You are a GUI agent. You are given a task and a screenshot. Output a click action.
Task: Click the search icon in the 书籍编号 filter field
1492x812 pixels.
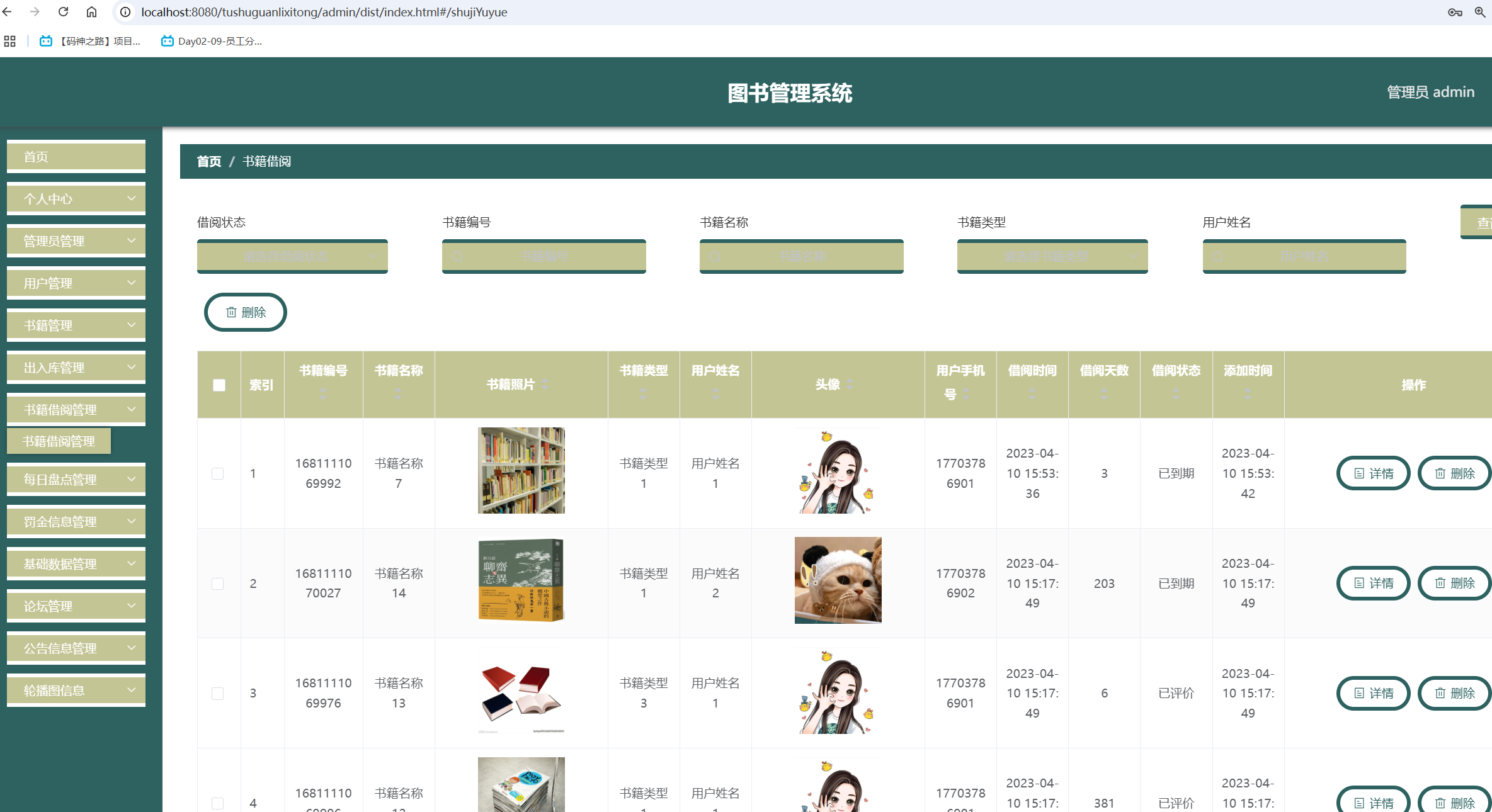click(458, 257)
